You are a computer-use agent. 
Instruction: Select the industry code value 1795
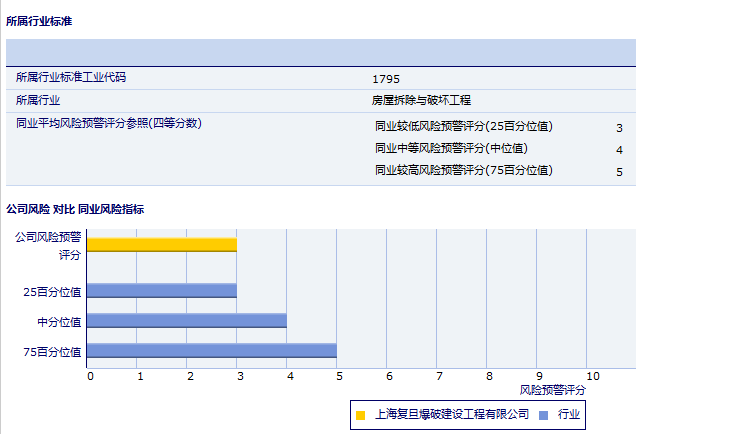click(x=386, y=79)
